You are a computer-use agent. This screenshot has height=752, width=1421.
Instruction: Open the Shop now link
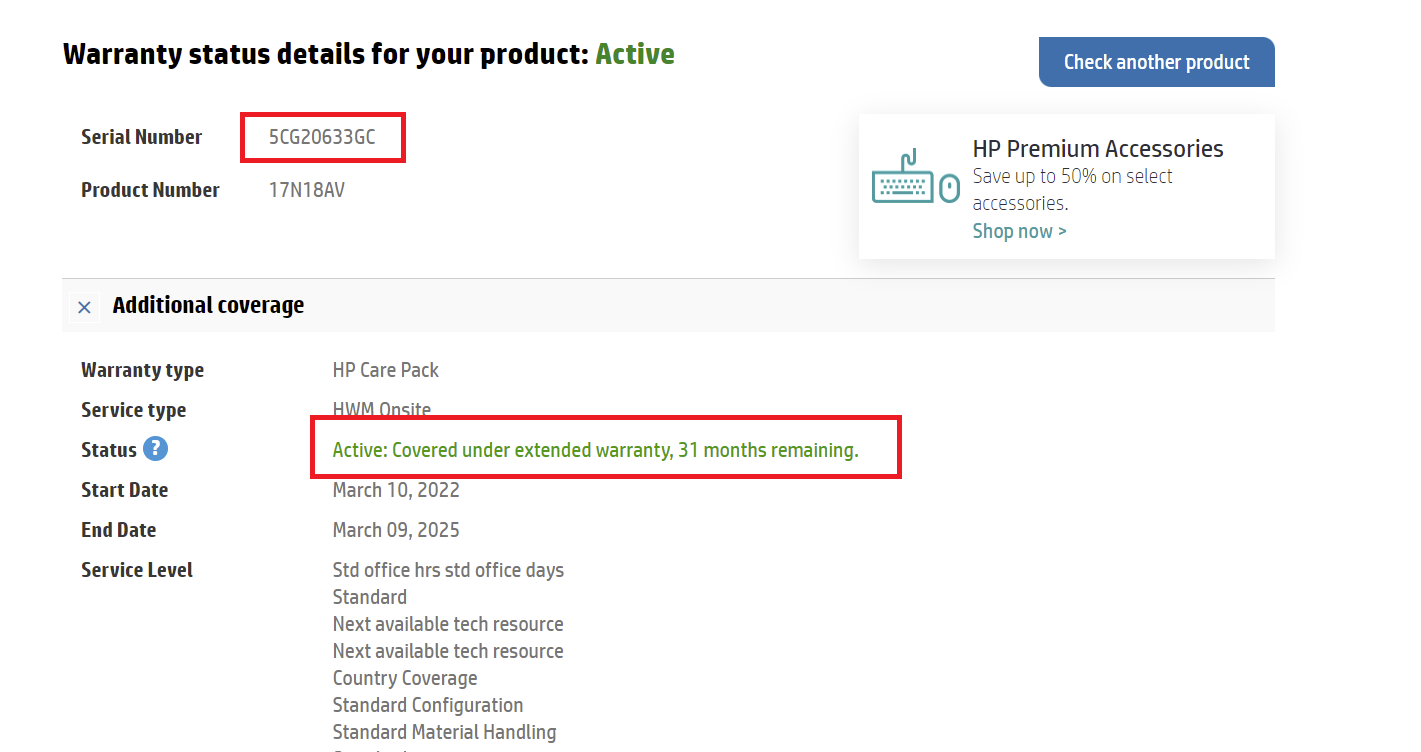(x=1019, y=231)
